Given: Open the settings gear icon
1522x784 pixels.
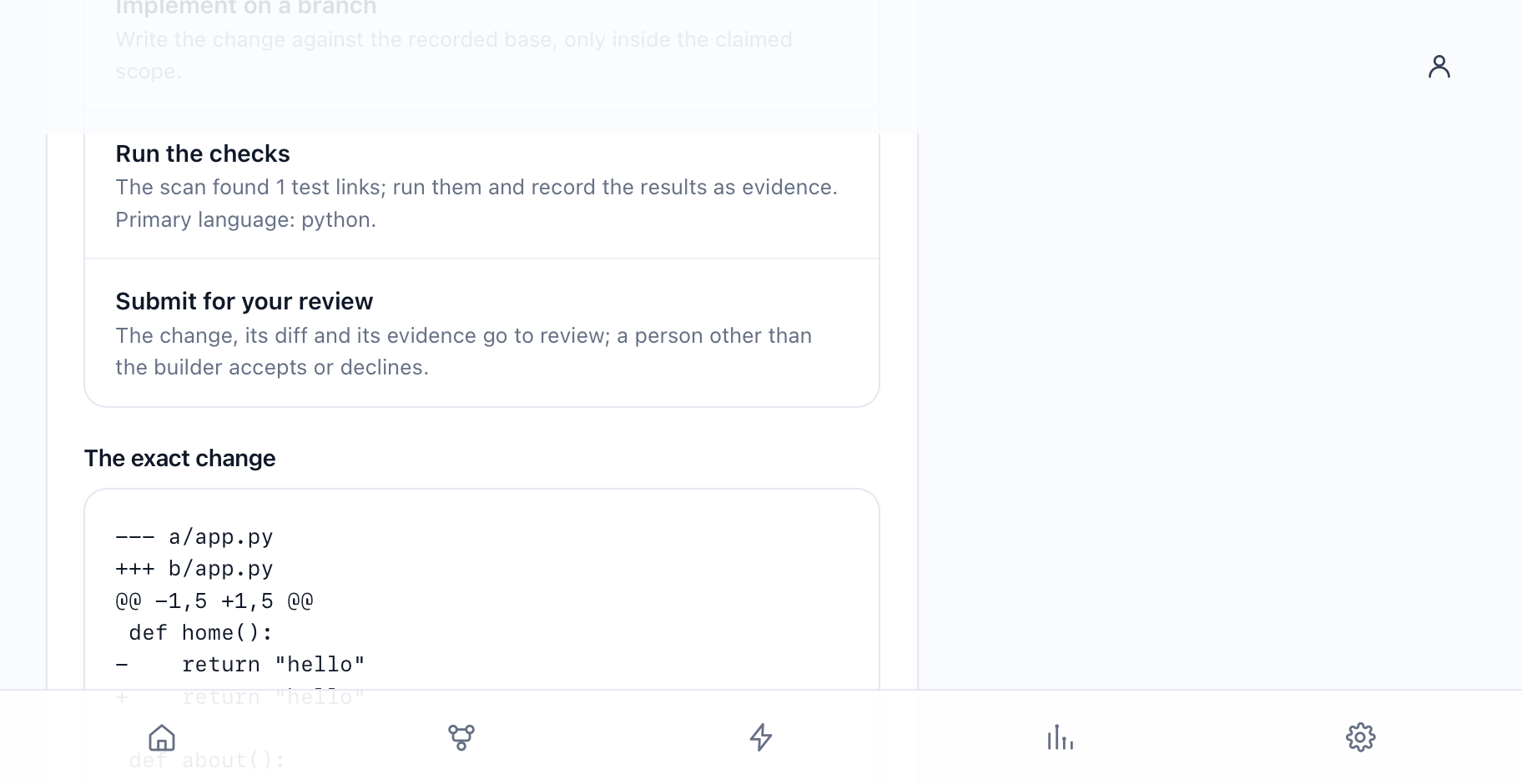Looking at the screenshot, I should click(x=1361, y=737).
